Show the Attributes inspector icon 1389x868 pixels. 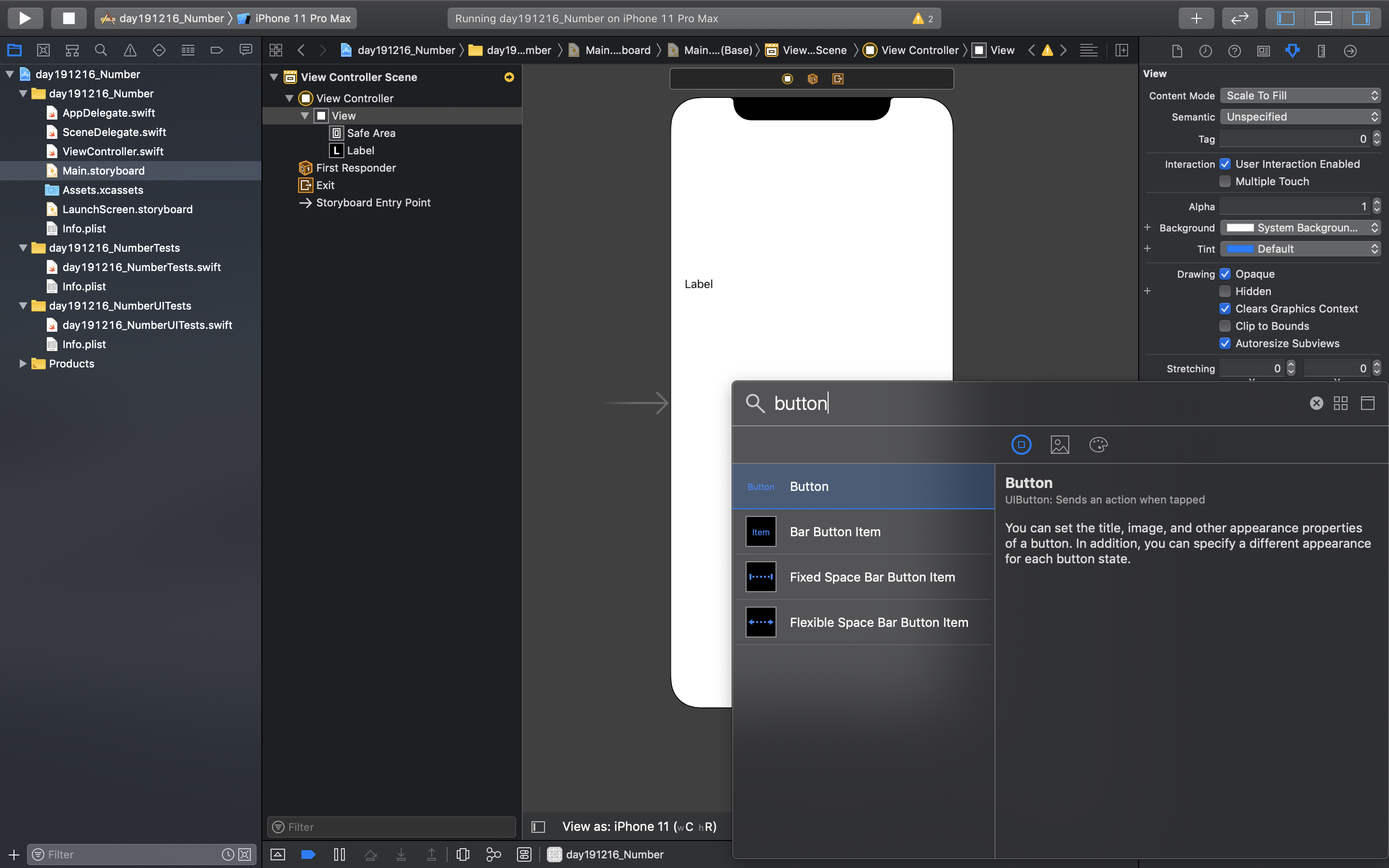point(1292,51)
